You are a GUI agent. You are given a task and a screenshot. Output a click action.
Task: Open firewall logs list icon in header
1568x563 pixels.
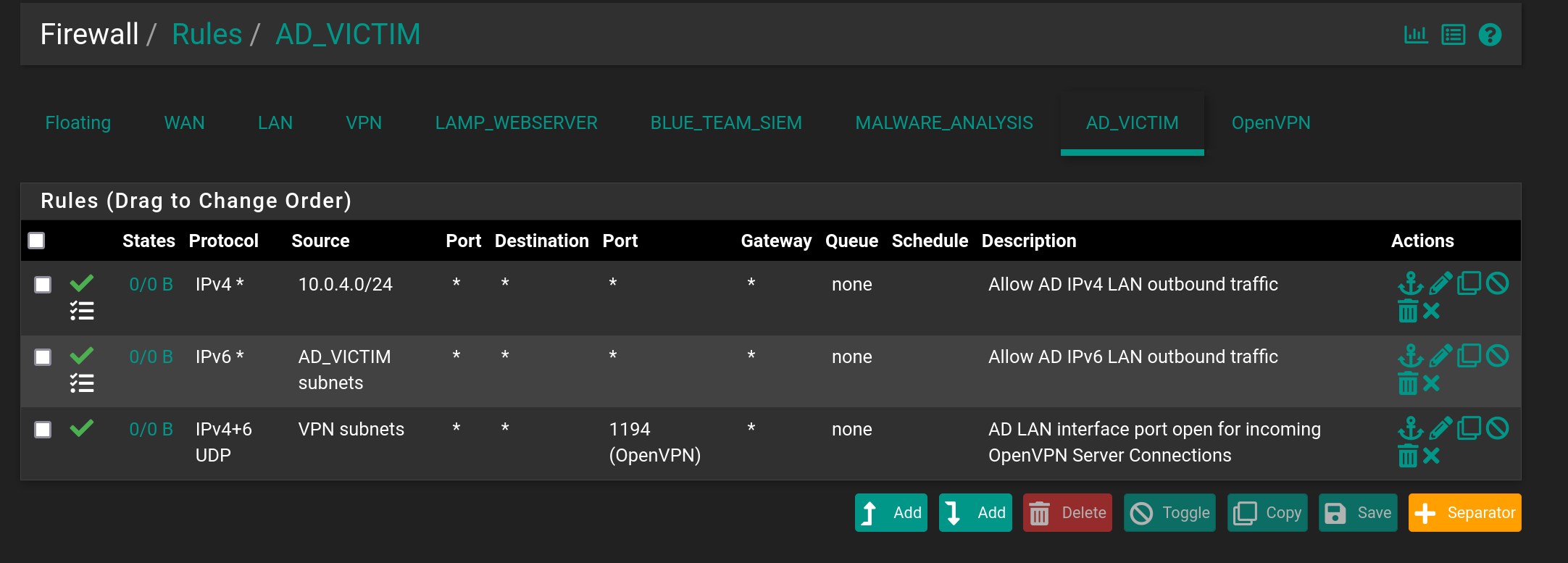[1453, 35]
